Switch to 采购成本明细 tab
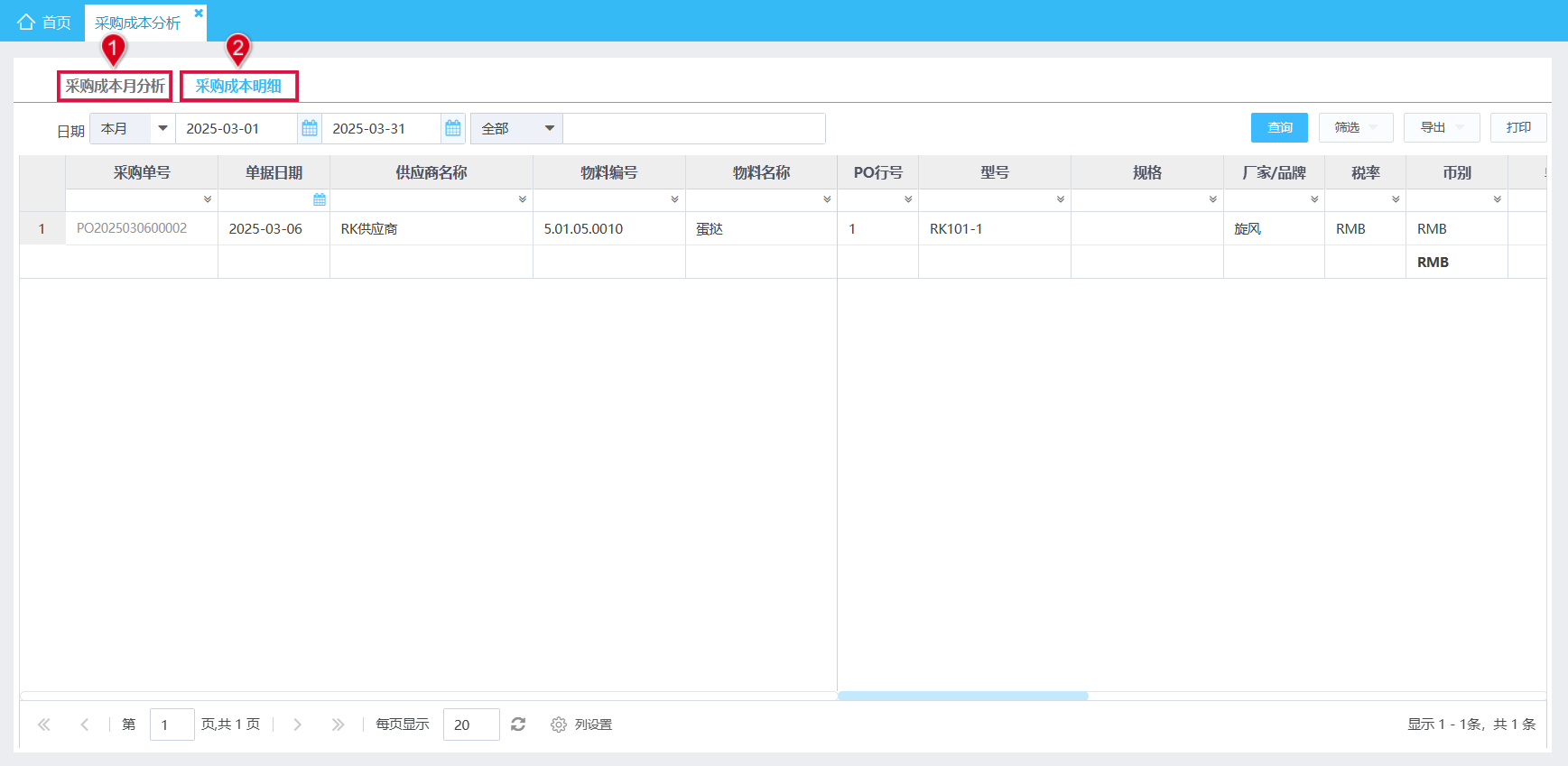This screenshot has height=766, width=1568. pyautogui.click(x=238, y=86)
